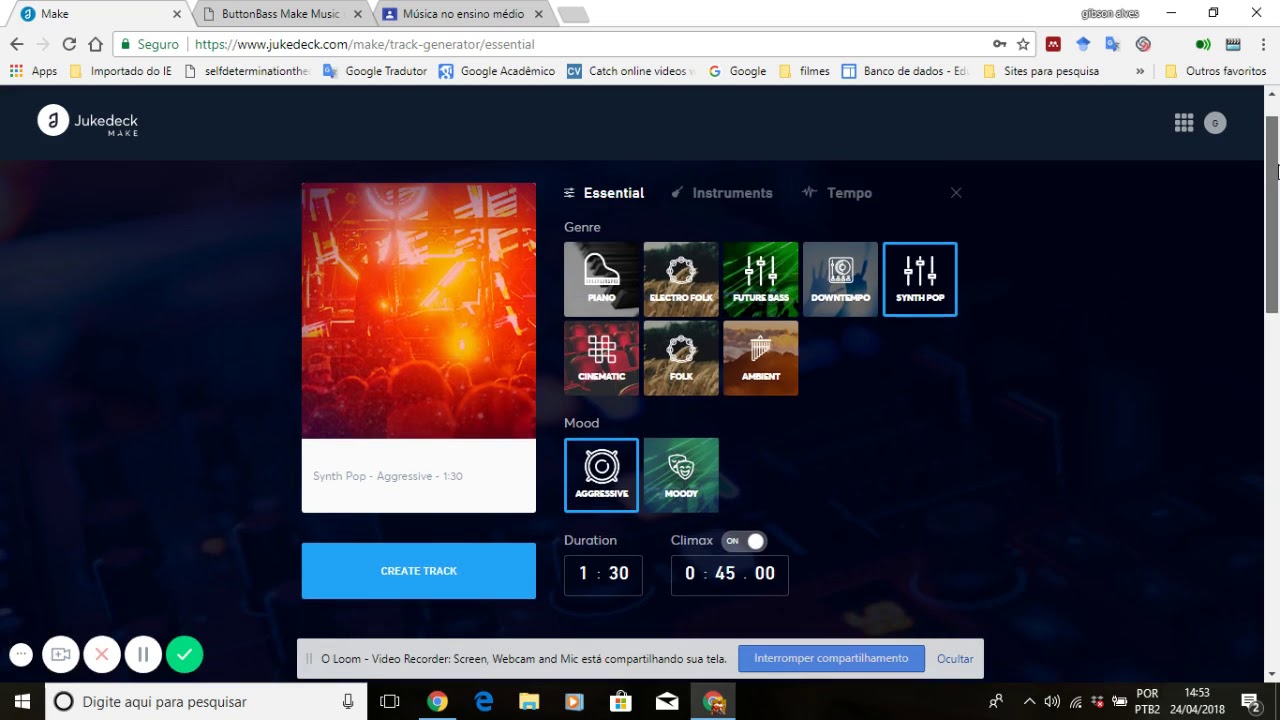Image resolution: width=1280 pixels, height=720 pixels.
Task: Select the Electro Folk genre tile
Action: coord(681,279)
